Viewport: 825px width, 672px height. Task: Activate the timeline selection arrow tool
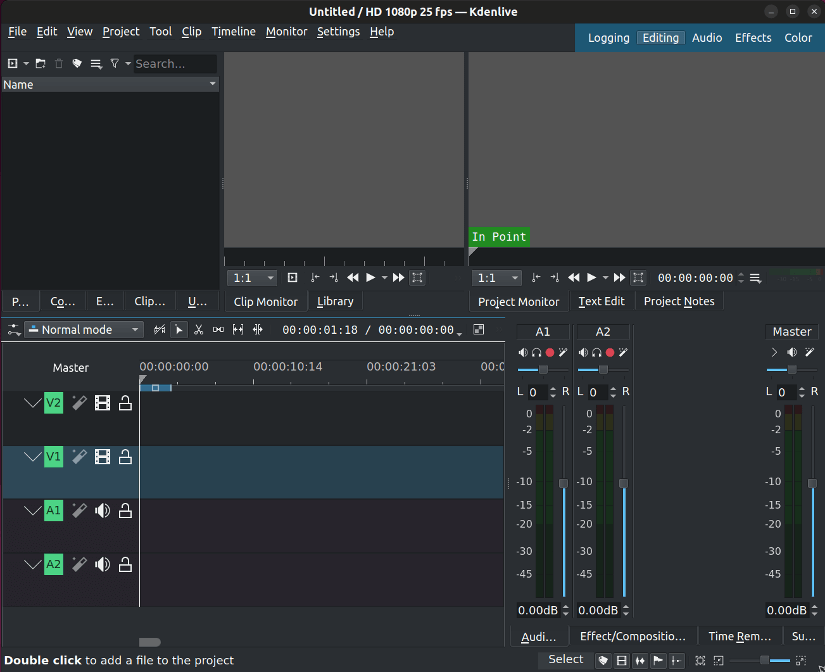click(179, 330)
